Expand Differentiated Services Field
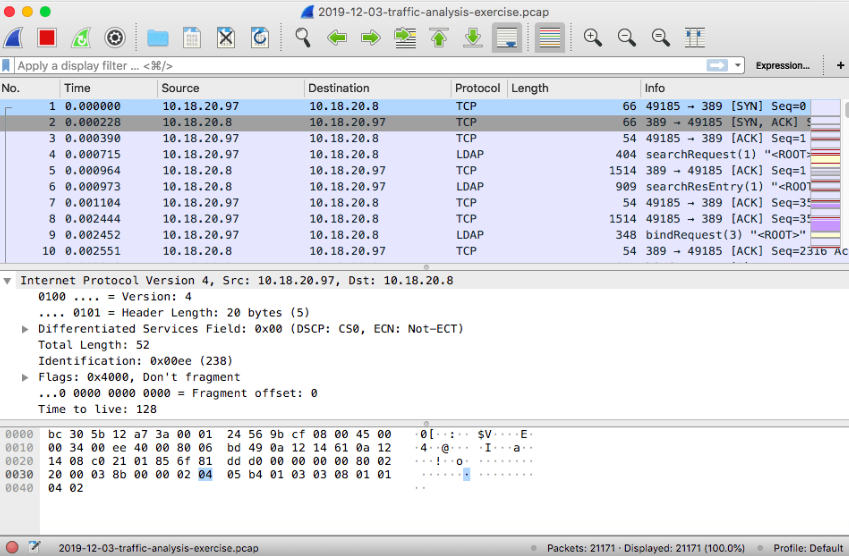 tap(25, 329)
